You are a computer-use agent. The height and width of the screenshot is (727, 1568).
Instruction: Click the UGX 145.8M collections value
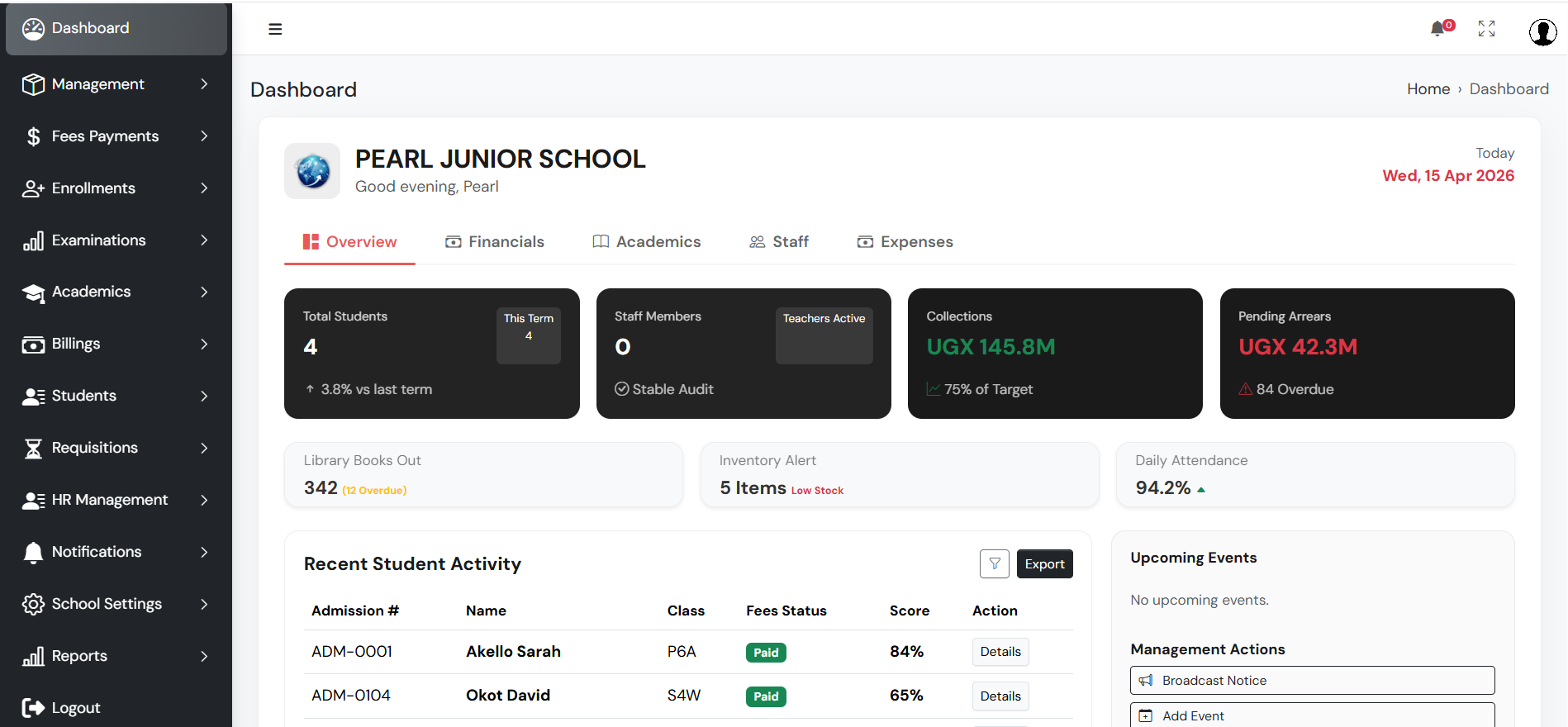click(991, 347)
